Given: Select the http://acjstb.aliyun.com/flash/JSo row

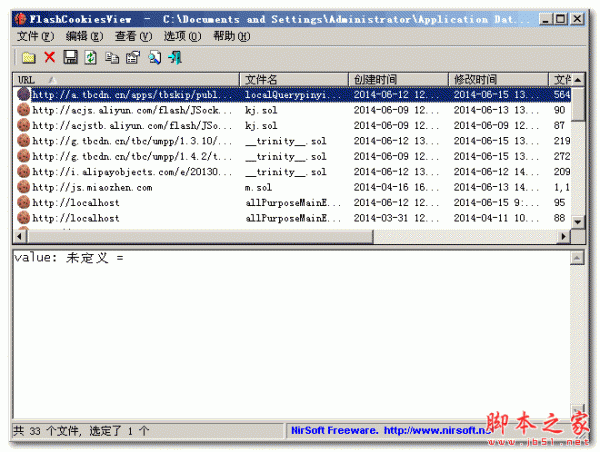Looking at the screenshot, I should pos(293,125).
